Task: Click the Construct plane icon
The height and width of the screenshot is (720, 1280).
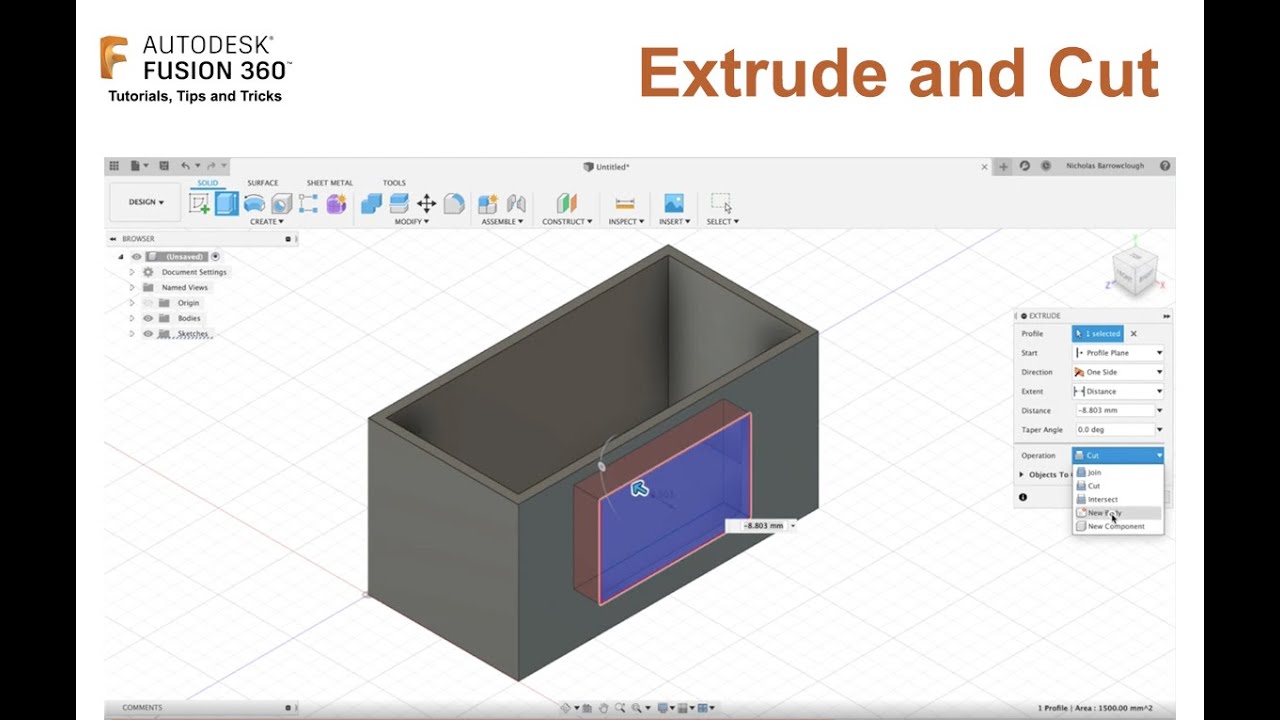Action: pyautogui.click(x=567, y=204)
